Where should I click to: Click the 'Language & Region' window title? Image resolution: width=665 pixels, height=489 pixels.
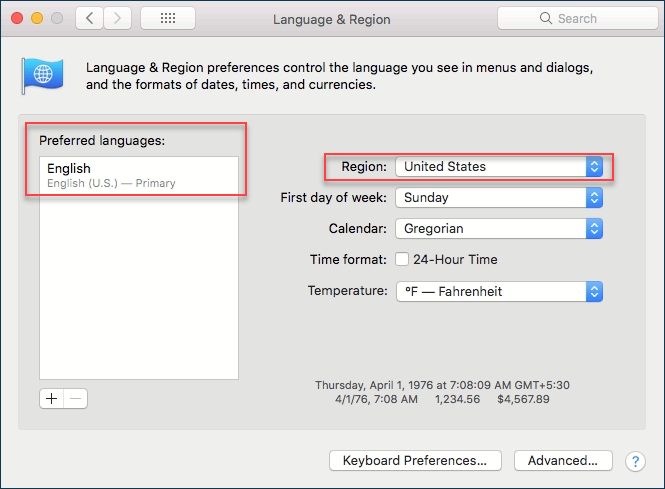click(332, 20)
